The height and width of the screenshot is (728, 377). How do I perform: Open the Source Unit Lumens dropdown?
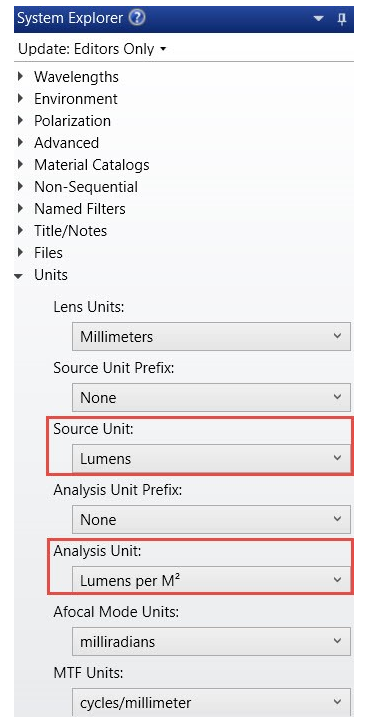click(x=211, y=458)
